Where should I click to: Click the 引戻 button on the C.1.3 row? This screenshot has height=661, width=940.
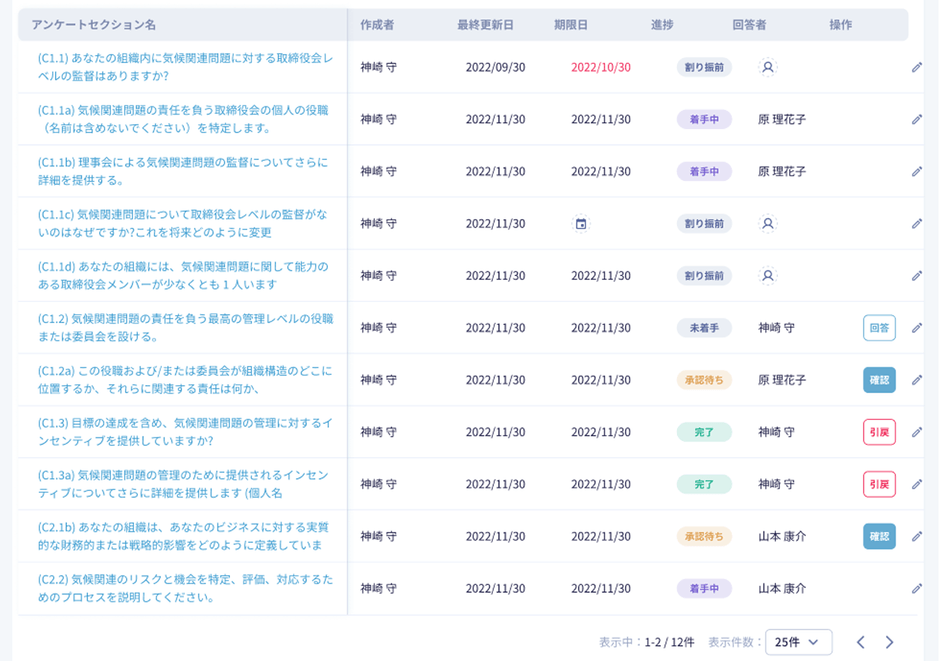tap(879, 432)
